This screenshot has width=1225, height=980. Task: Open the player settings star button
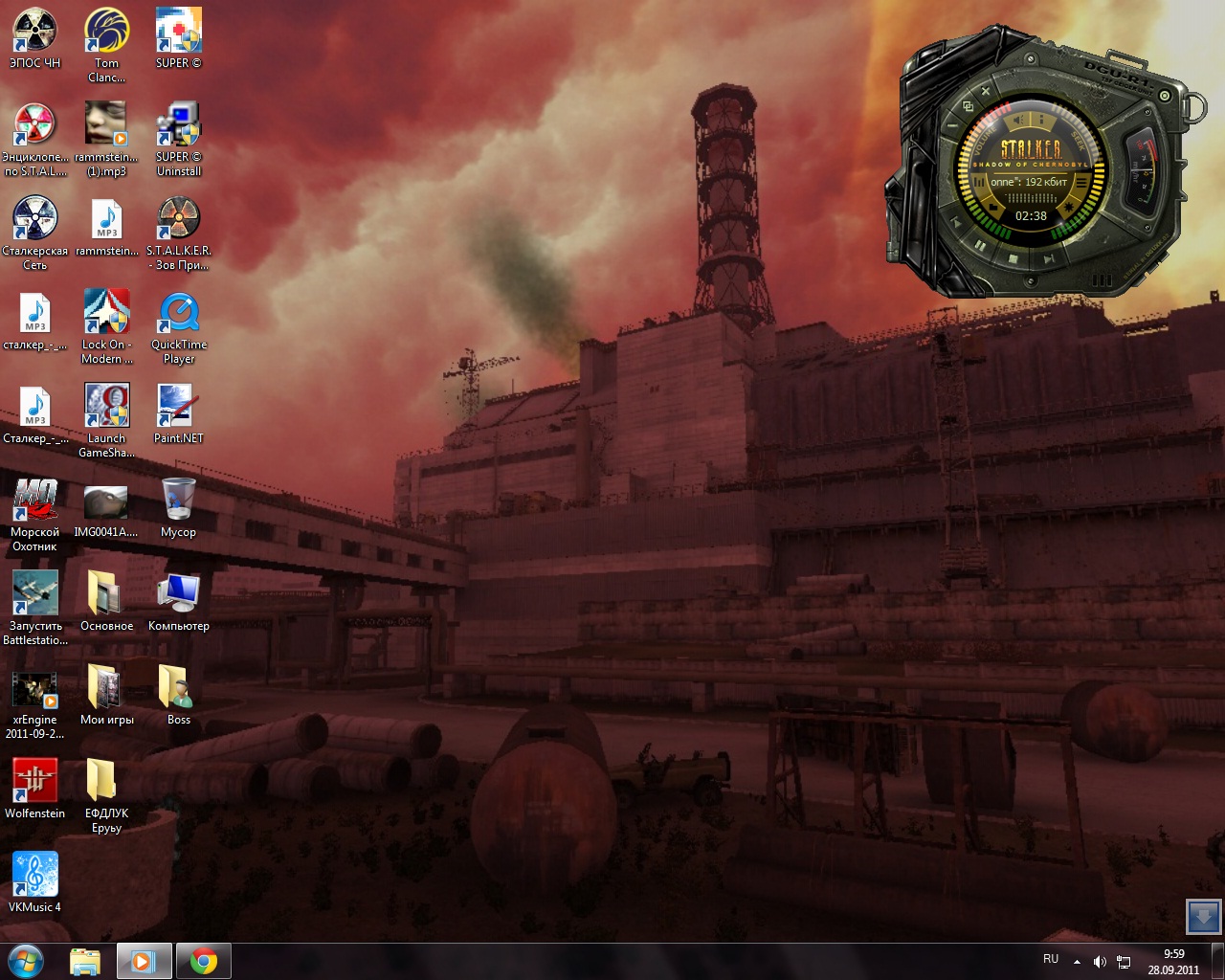coord(1069,207)
